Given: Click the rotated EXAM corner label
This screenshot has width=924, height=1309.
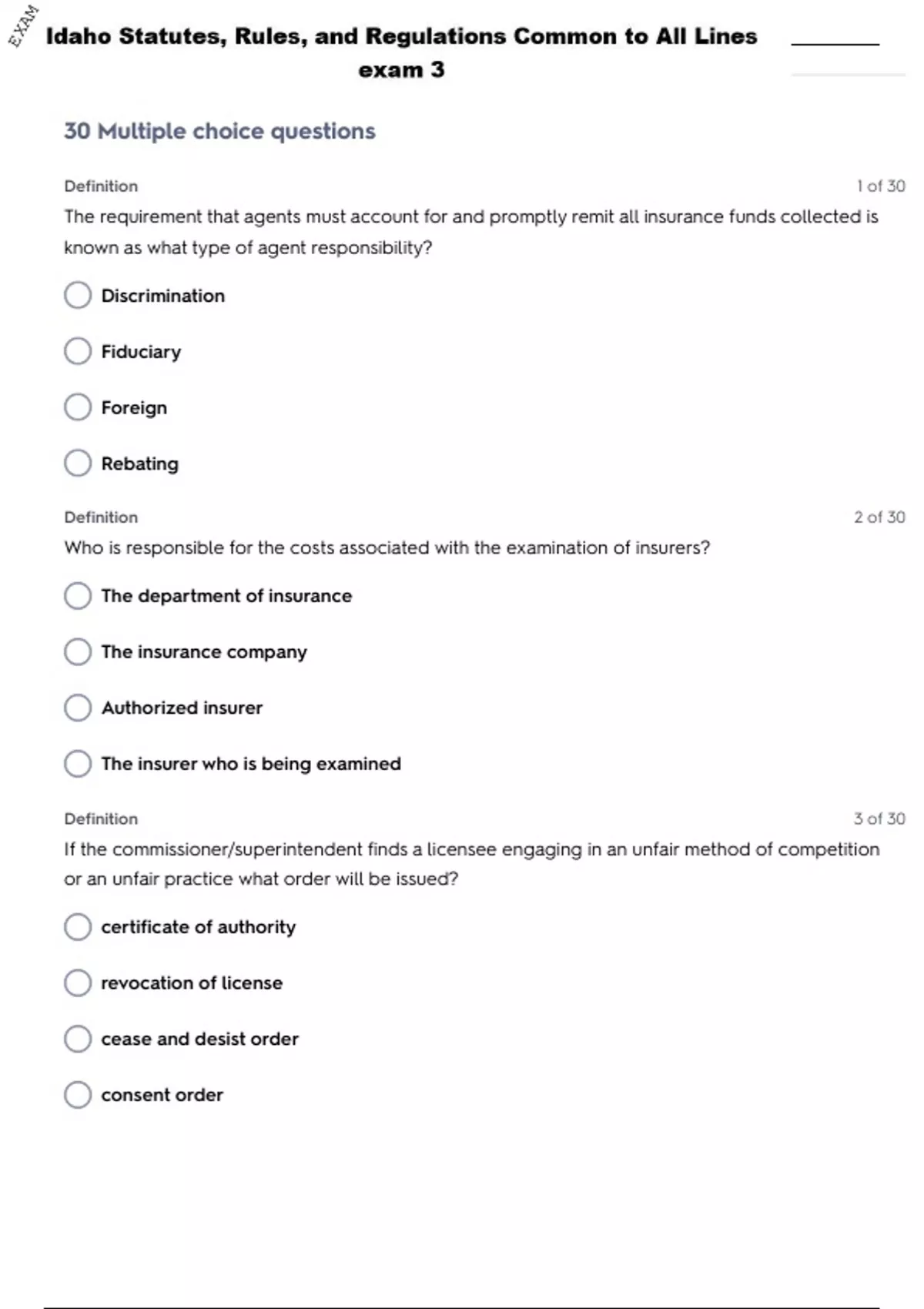Looking at the screenshot, I should point(23,25).
